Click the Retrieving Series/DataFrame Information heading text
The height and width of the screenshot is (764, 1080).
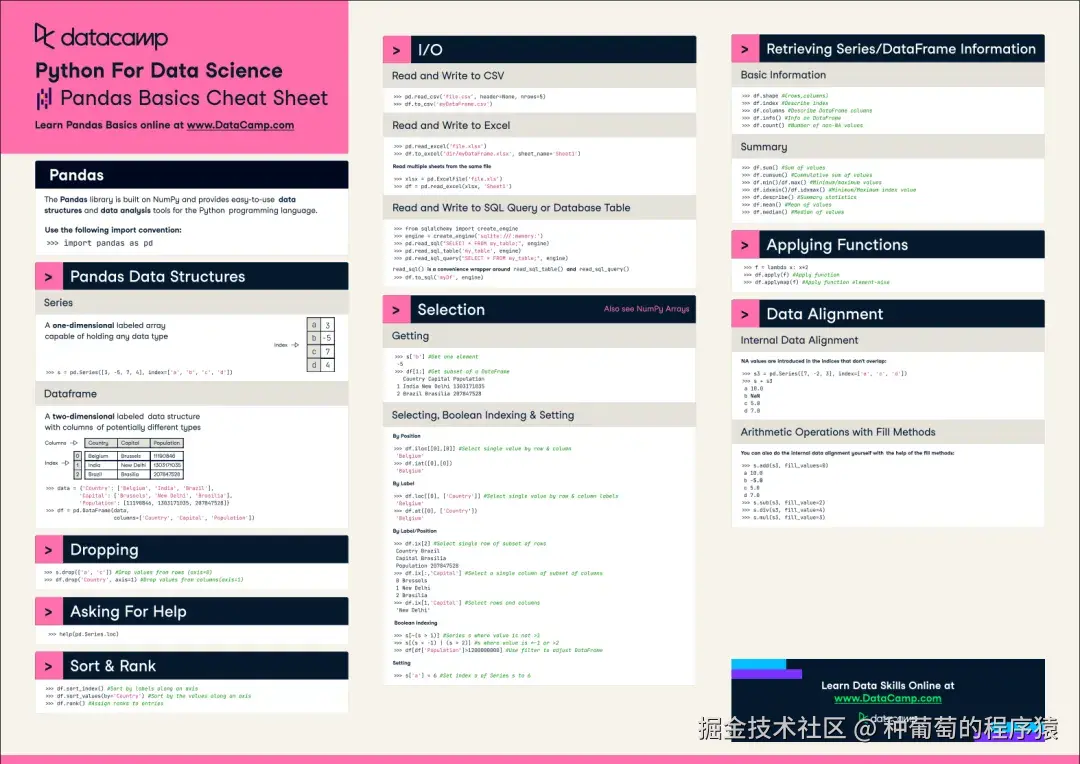pos(901,49)
